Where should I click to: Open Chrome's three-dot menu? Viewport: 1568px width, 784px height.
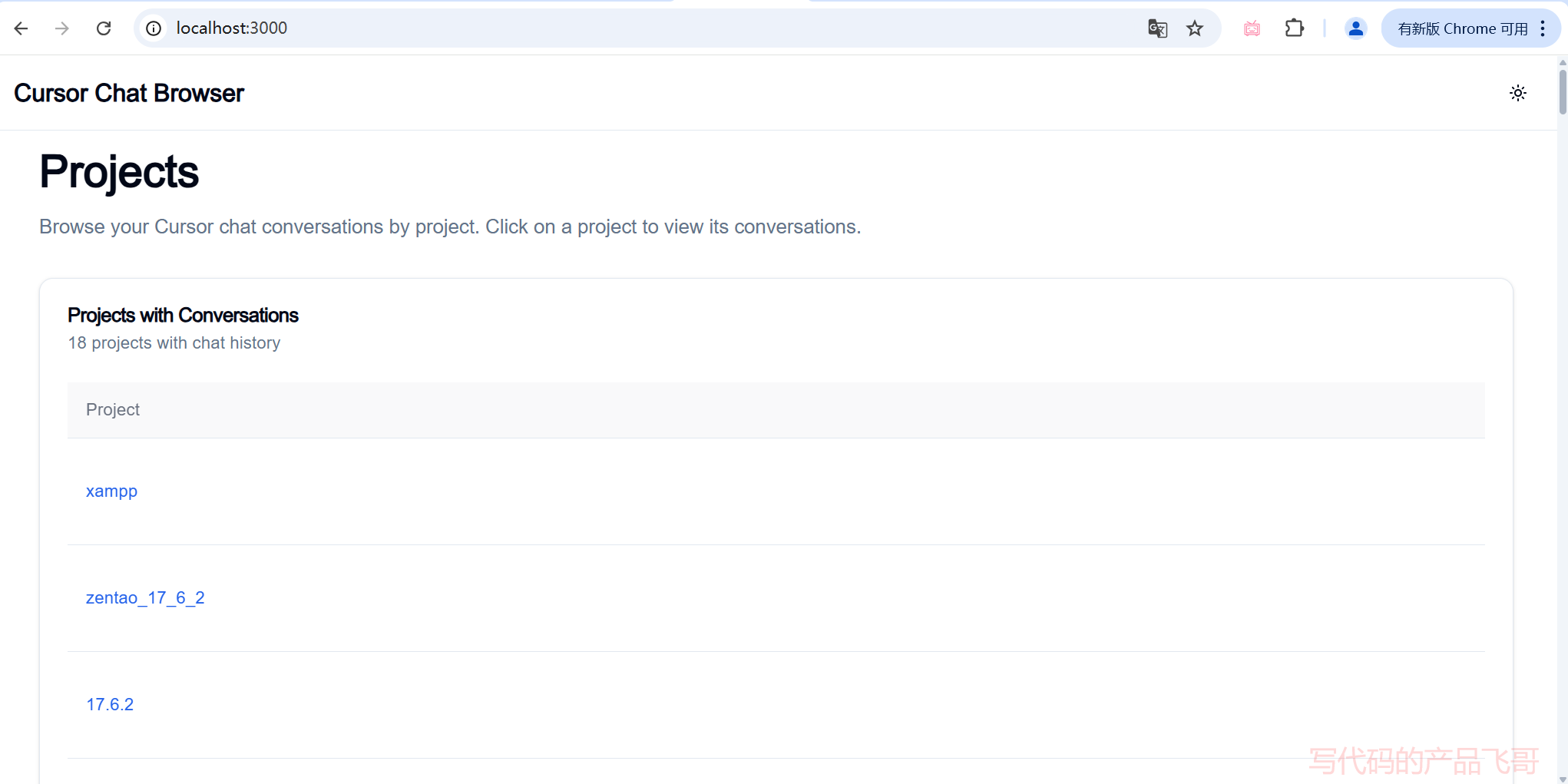[1543, 28]
